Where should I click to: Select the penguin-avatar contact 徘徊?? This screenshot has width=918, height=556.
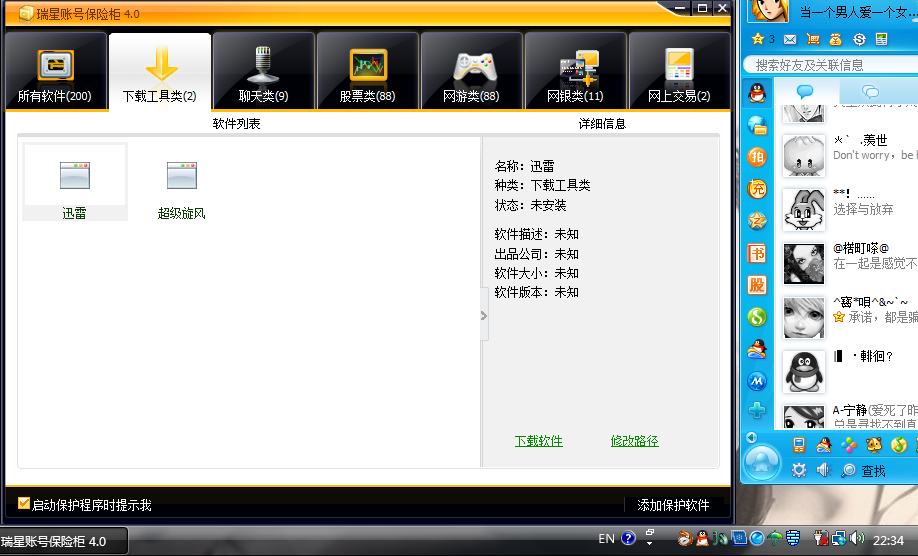point(846,372)
